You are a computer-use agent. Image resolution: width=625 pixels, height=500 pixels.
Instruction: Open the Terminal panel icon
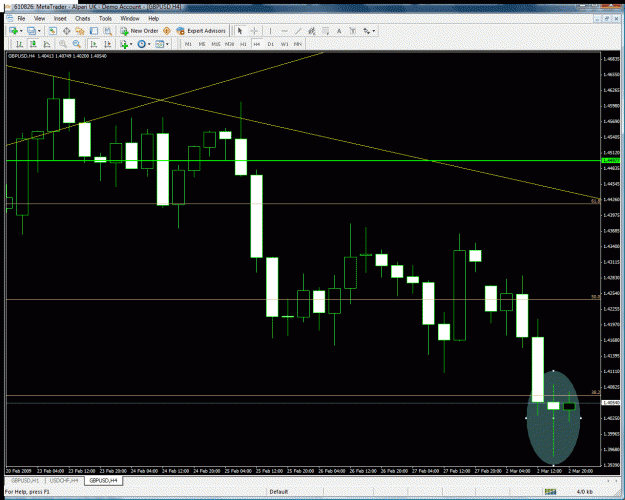point(94,31)
